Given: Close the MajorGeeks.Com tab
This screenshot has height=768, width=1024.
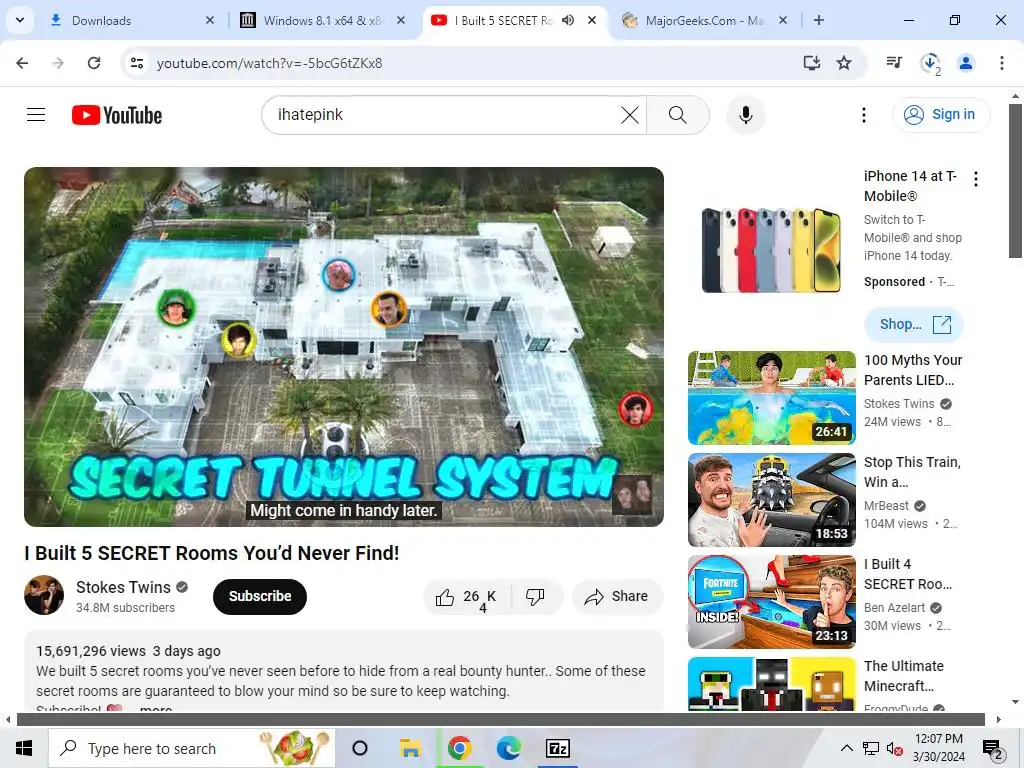Looking at the screenshot, I should [783, 20].
